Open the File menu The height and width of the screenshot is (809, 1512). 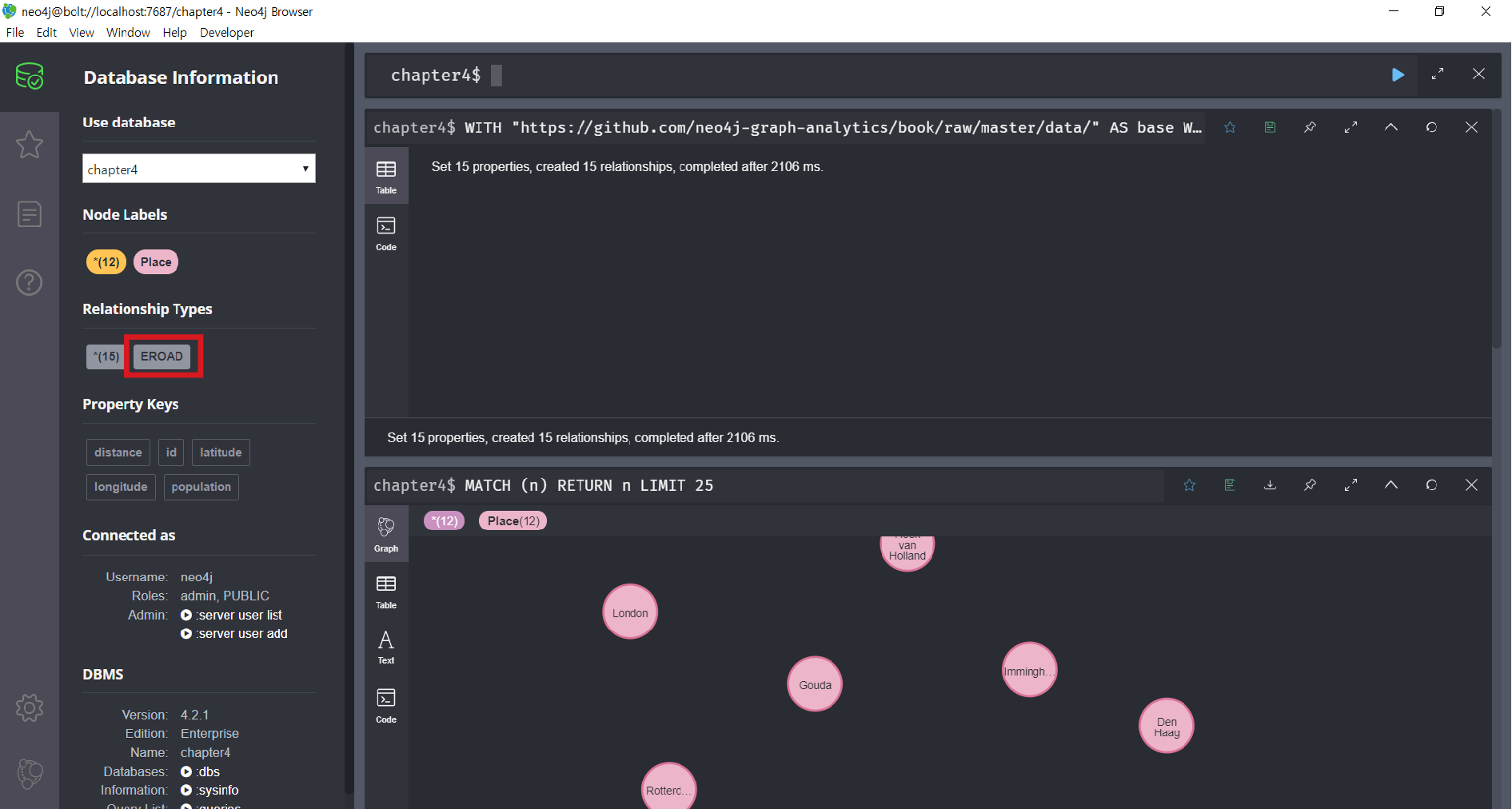click(15, 32)
